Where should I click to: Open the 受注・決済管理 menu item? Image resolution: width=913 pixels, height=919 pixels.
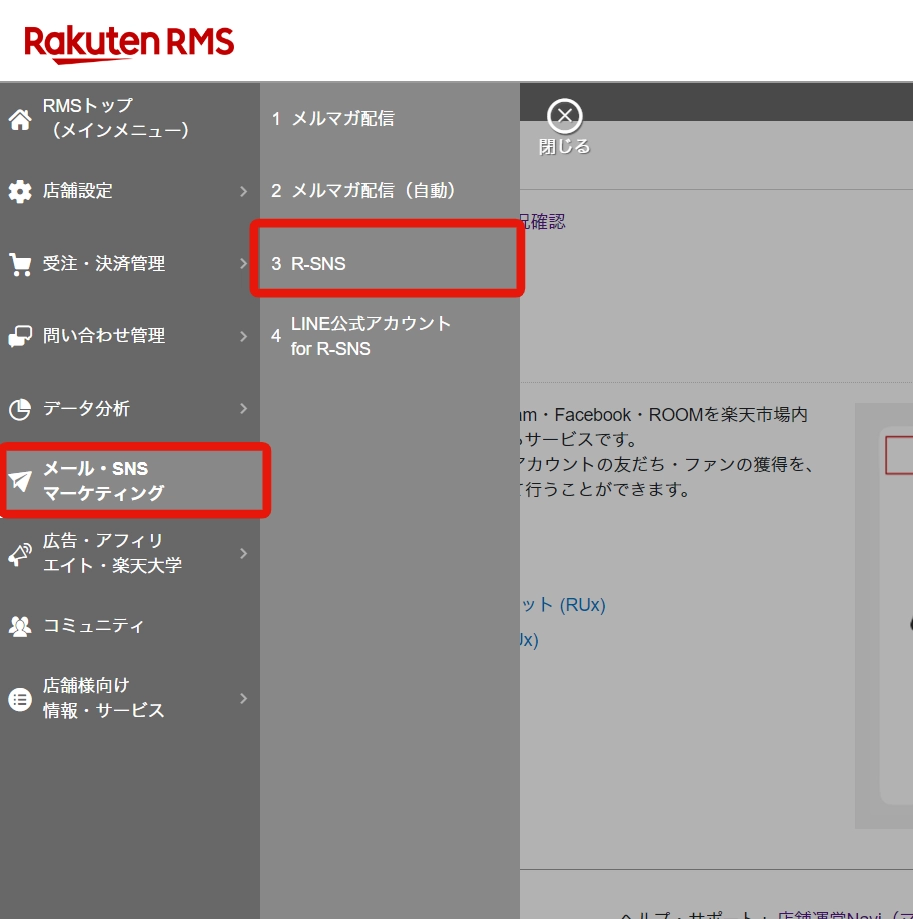click(130, 264)
